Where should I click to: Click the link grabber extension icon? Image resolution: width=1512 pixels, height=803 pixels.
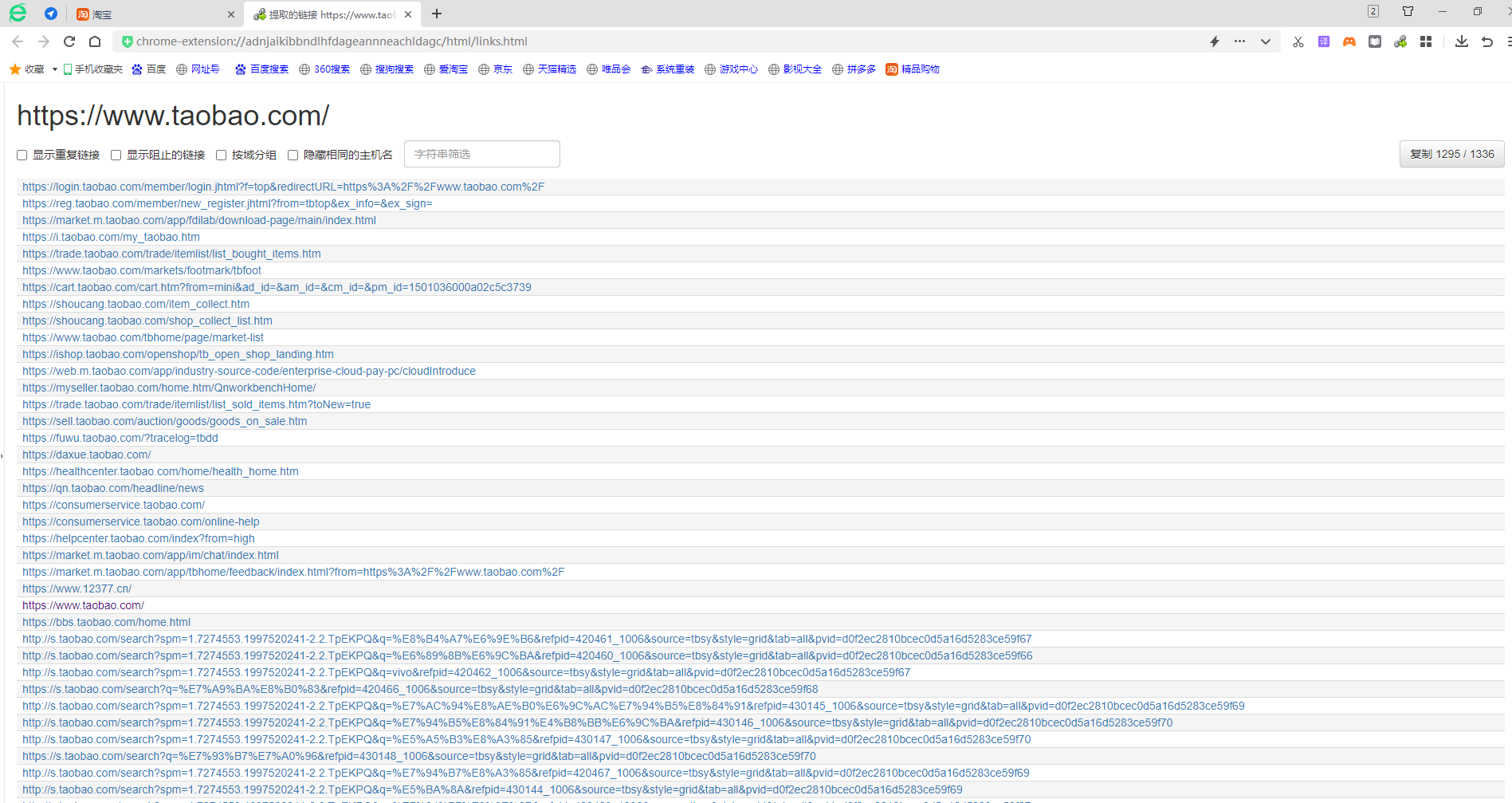pos(1400,41)
